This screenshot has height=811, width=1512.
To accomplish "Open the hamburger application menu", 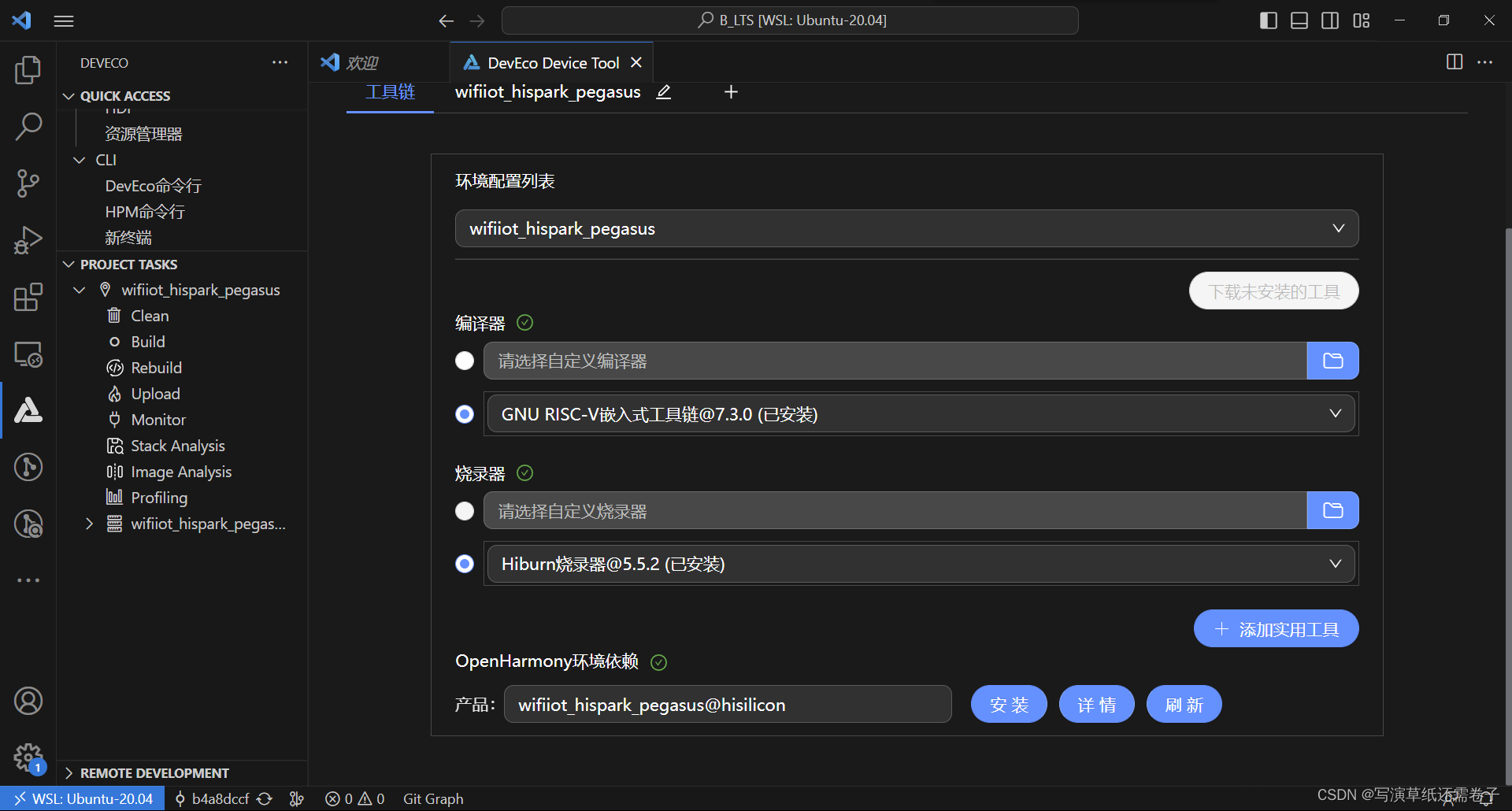I will click(64, 21).
